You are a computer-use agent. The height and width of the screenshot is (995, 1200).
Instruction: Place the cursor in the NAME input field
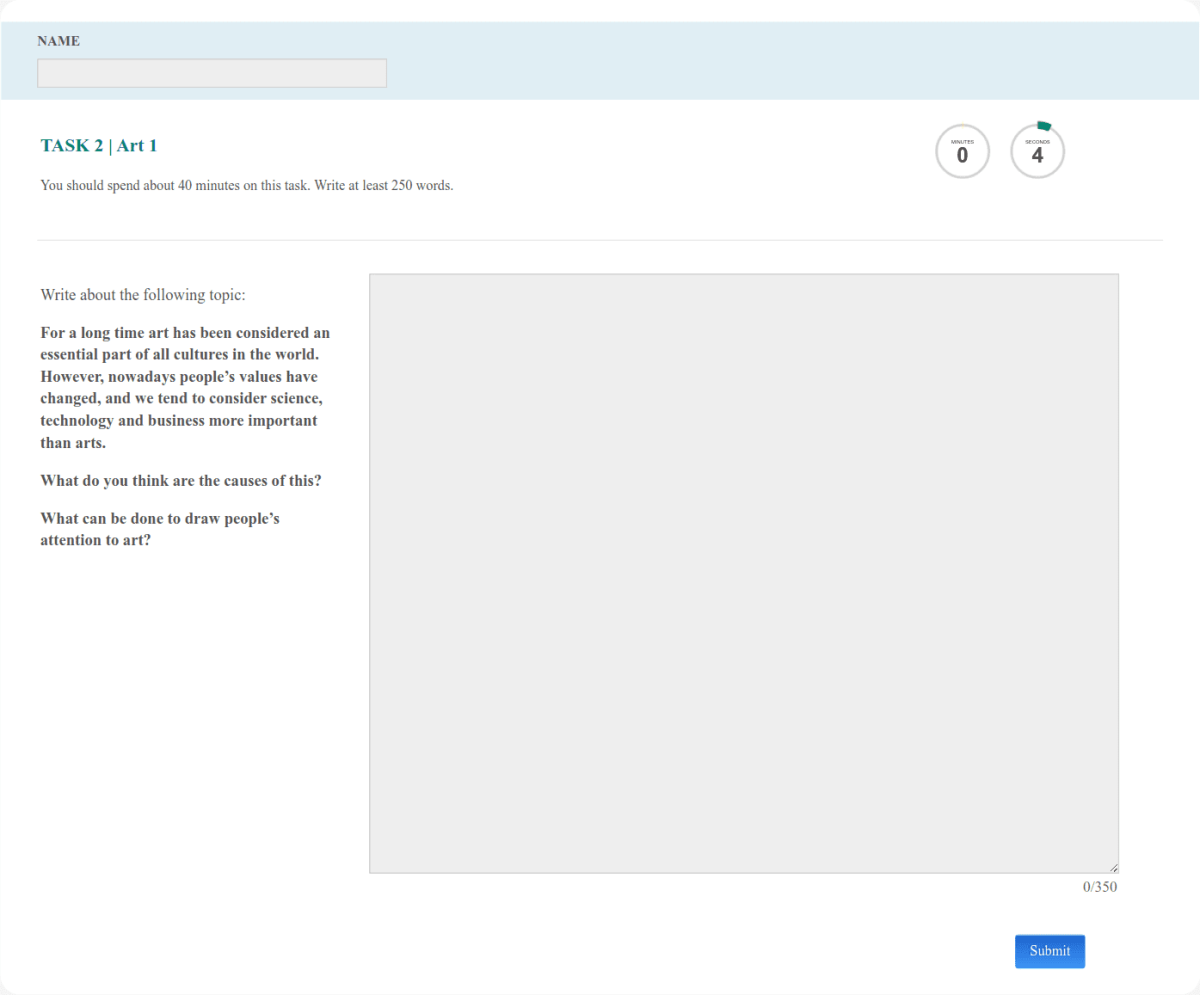[x=211, y=72]
